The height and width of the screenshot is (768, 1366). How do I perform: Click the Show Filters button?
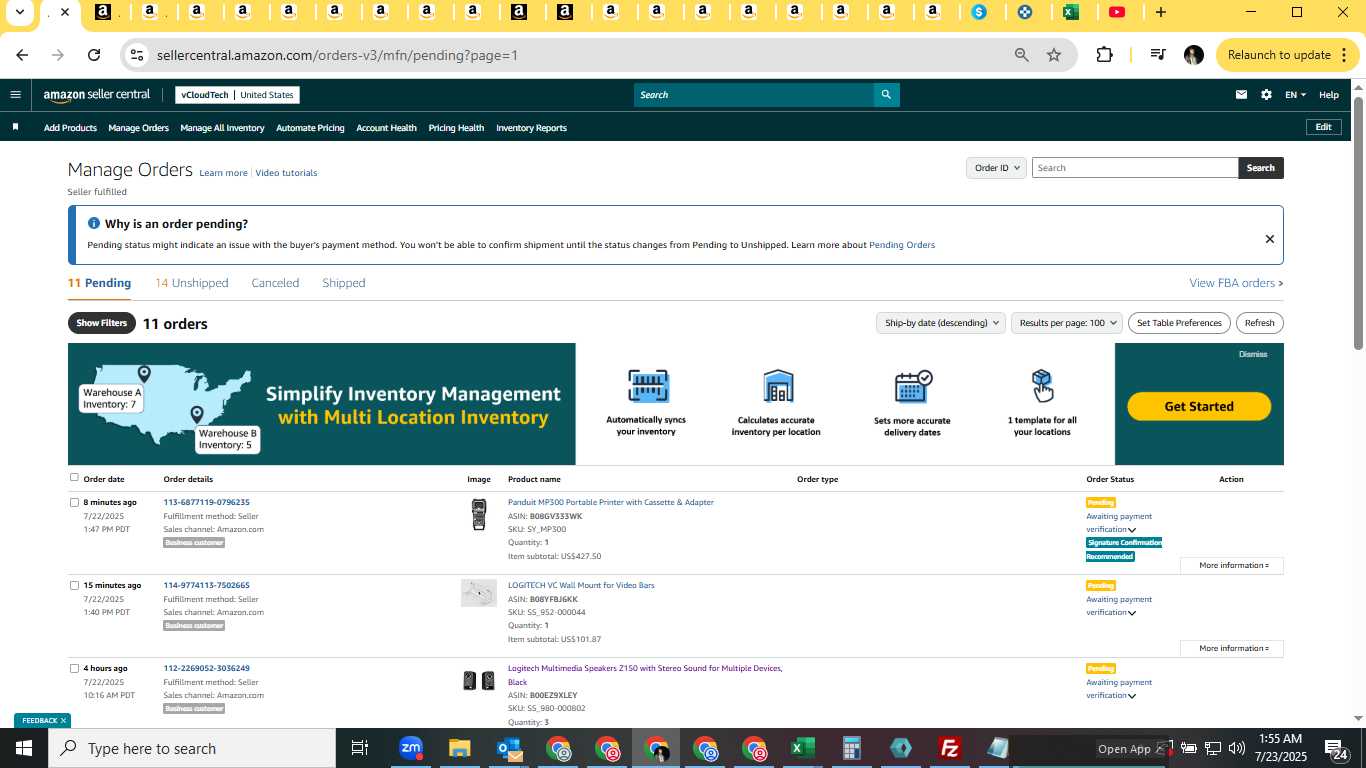click(x=102, y=323)
